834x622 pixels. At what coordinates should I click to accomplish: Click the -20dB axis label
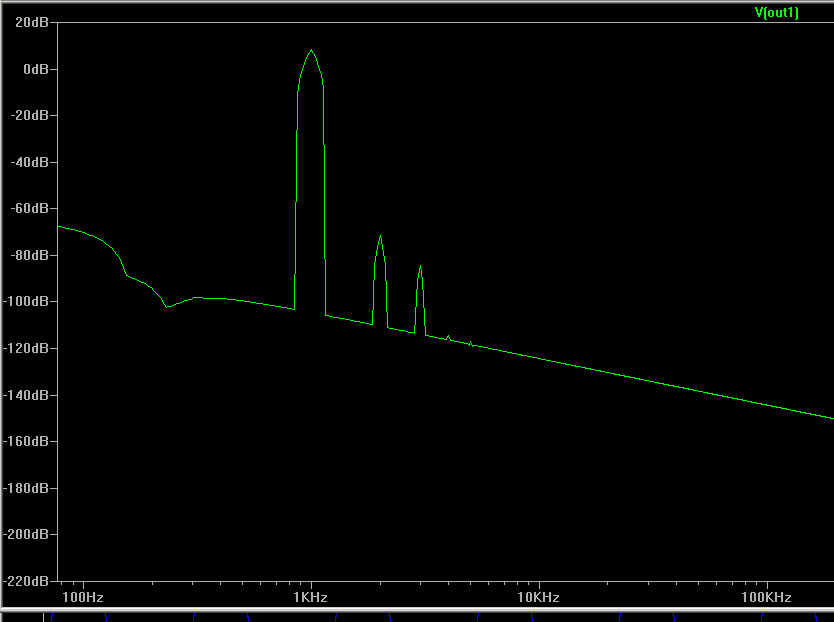pyautogui.click(x=30, y=115)
